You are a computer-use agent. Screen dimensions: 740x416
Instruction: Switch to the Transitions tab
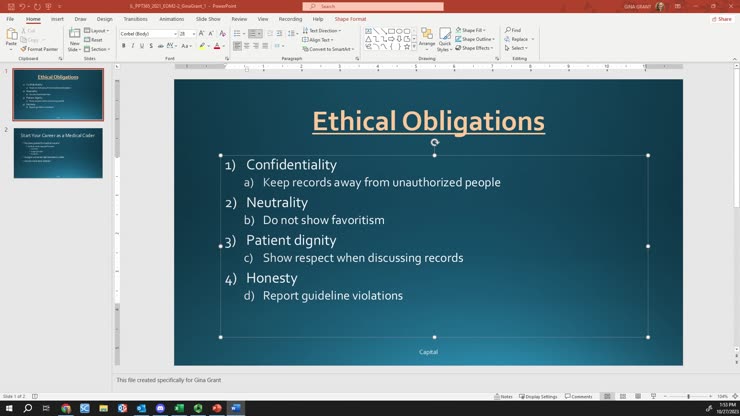(x=135, y=19)
